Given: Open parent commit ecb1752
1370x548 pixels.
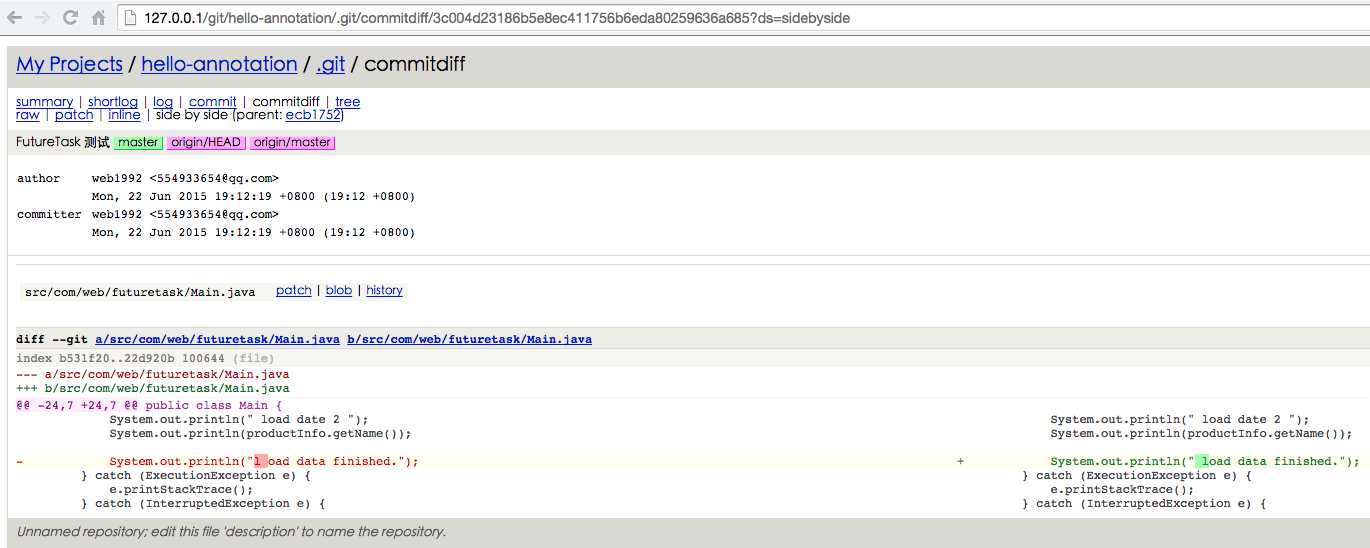Looking at the screenshot, I should click(313, 115).
